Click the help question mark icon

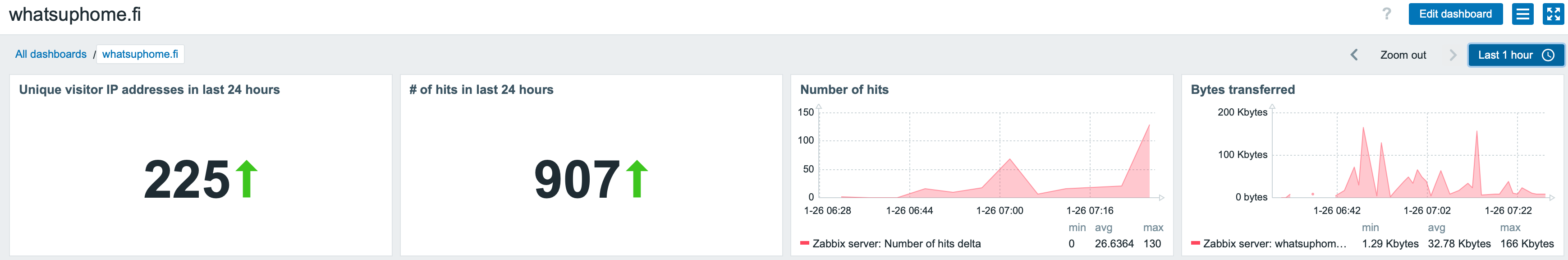click(x=1387, y=14)
